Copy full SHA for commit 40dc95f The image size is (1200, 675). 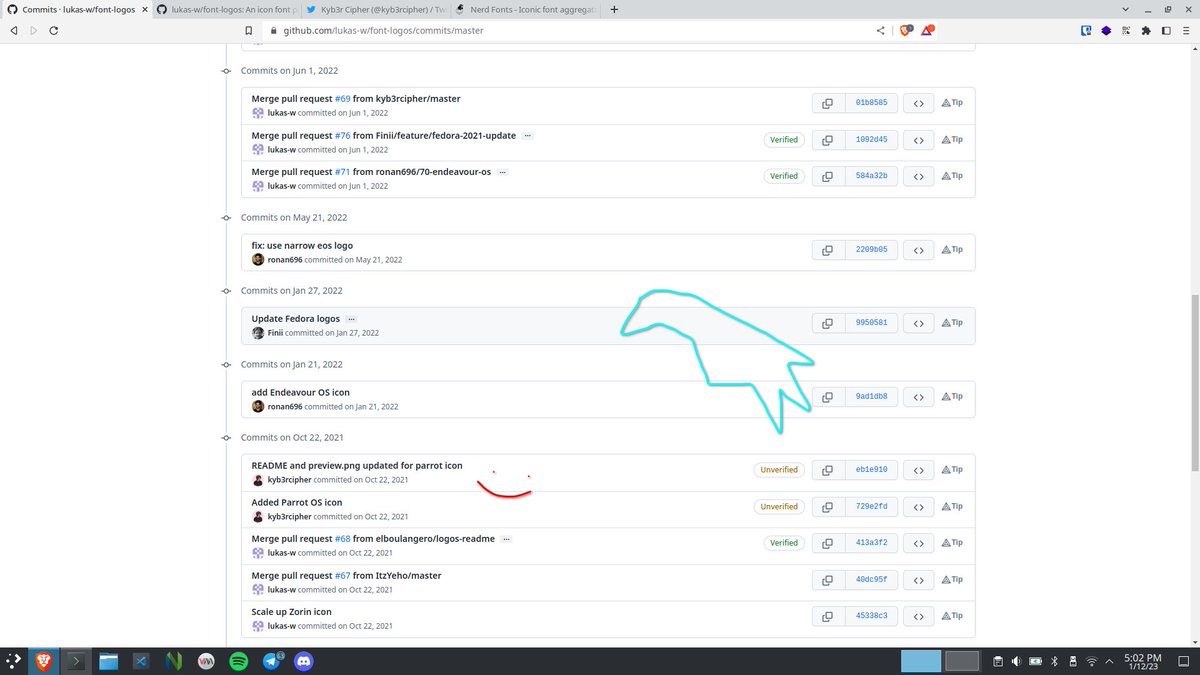click(x=828, y=580)
